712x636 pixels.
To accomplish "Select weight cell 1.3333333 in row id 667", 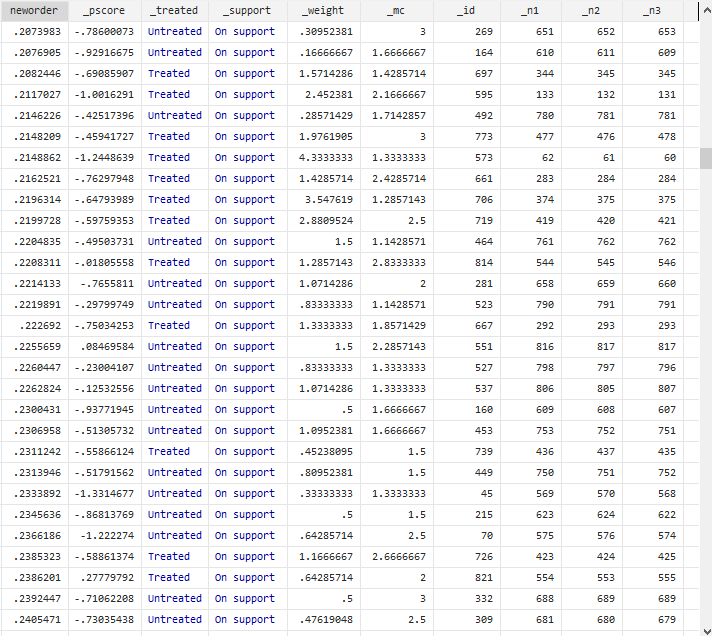I will coord(324,325).
